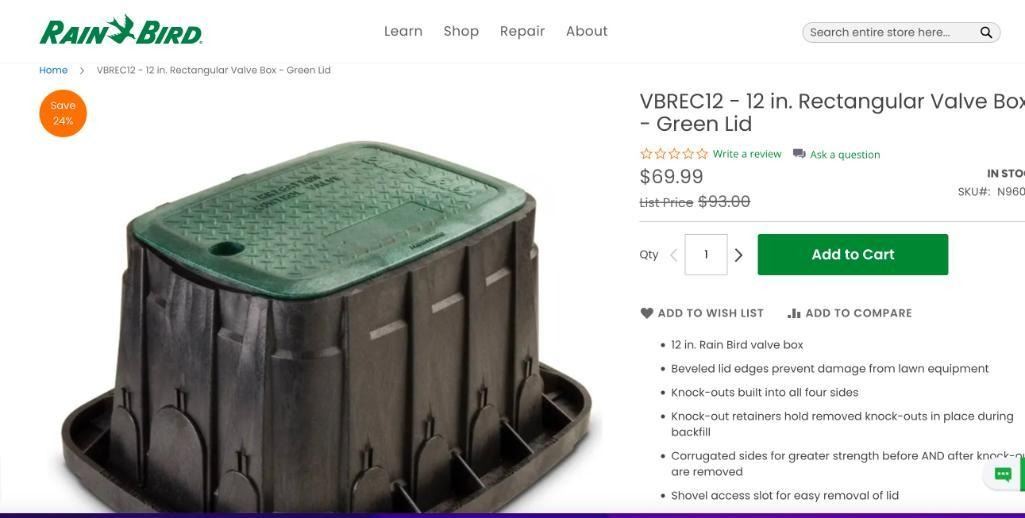This screenshot has height=518, width=1025.
Task: Open the Learn menu
Action: point(403,31)
